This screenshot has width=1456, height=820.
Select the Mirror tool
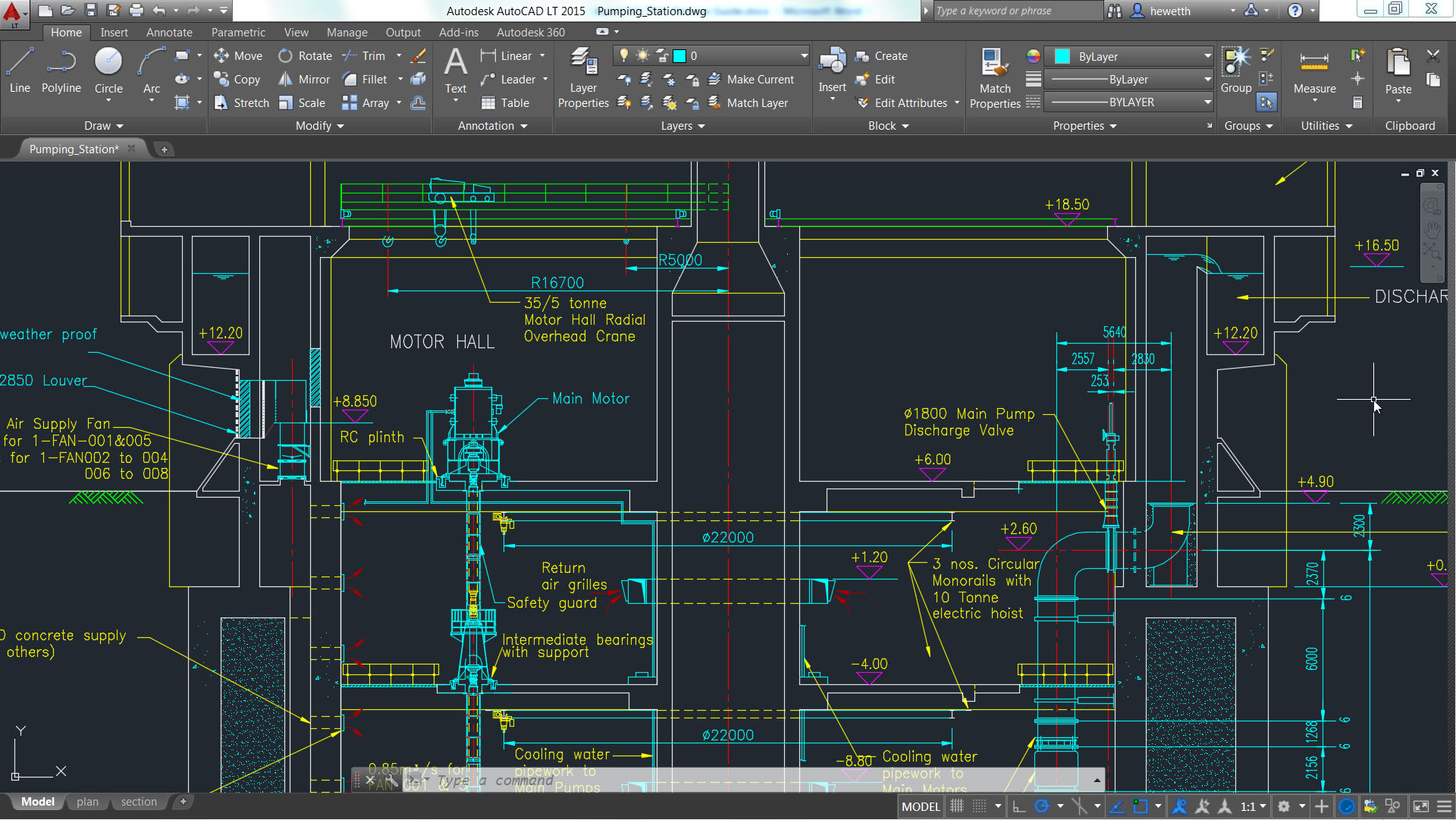click(303, 79)
